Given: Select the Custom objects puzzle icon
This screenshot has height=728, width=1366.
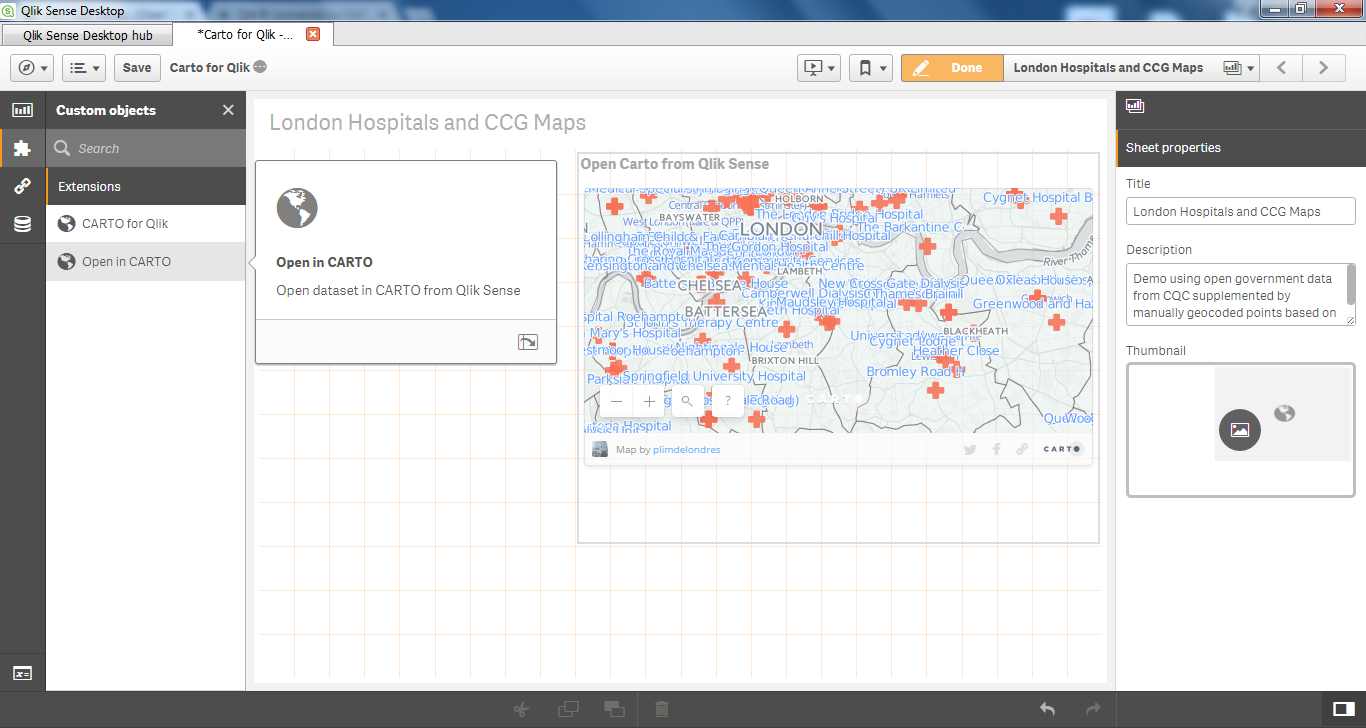Looking at the screenshot, I should [x=22, y=148].
